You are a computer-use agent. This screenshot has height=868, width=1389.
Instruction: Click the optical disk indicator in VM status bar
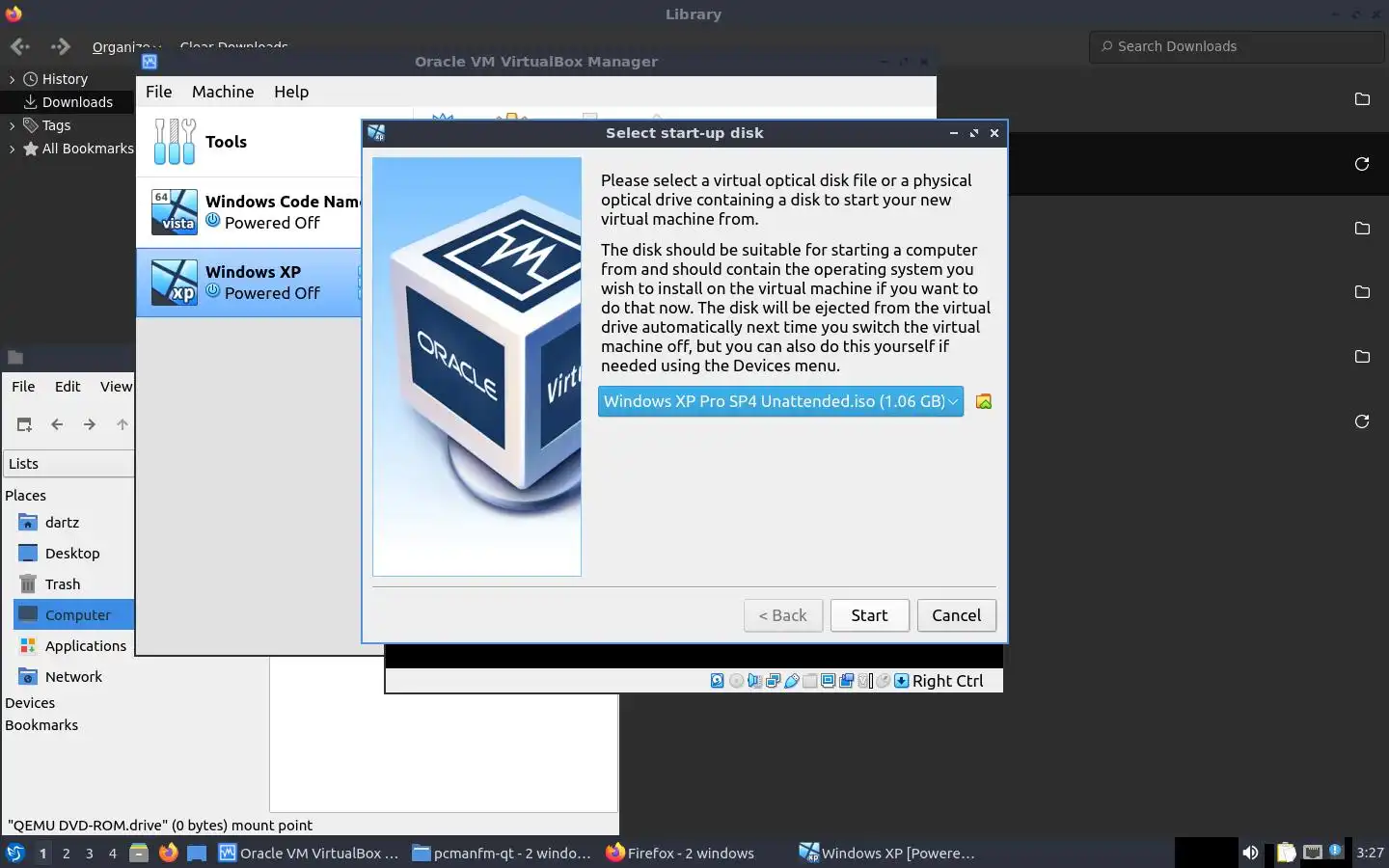(737, 681)
